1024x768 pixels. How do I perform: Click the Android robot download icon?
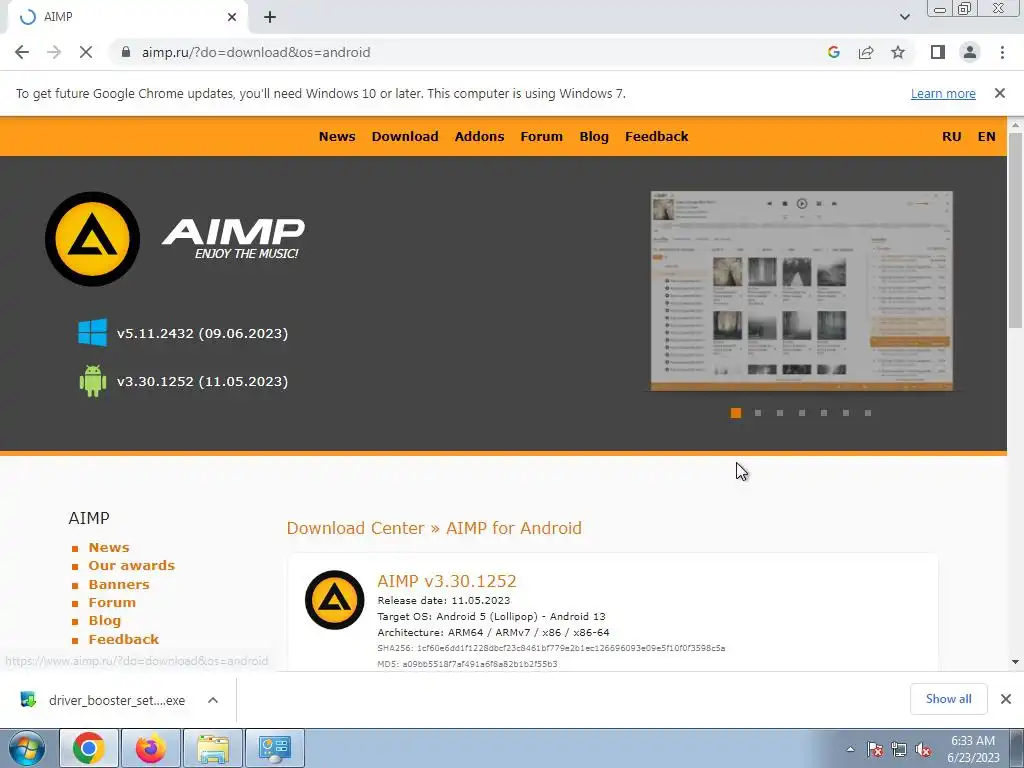pyautogui.click(x=93, y=381)
